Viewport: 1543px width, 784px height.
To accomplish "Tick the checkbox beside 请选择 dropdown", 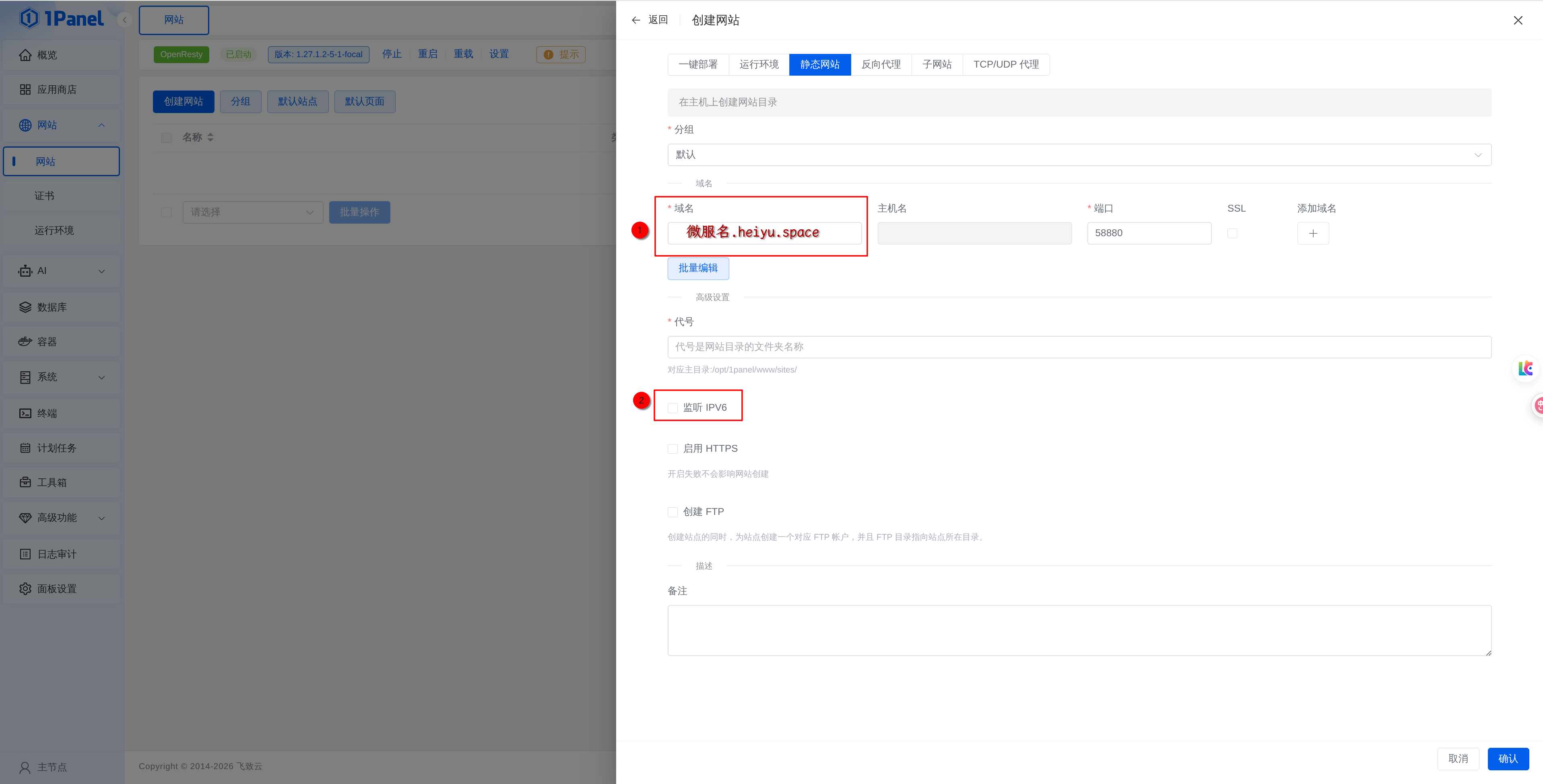I will click(x=167, y=212).
